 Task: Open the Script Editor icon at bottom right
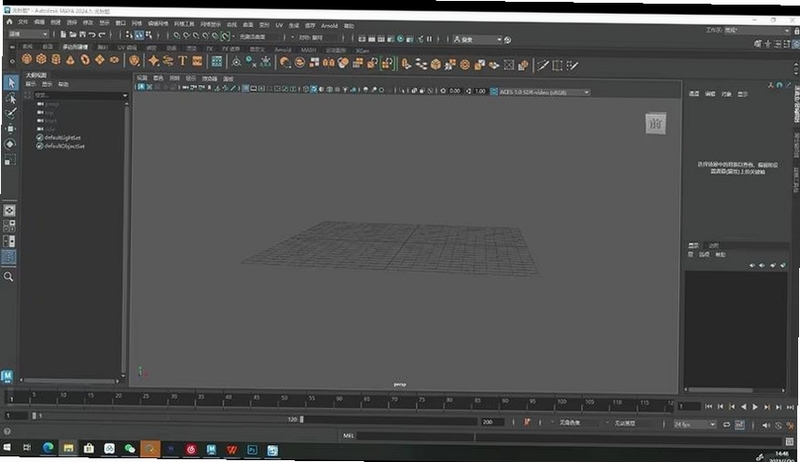pyautogui.click(x=790, y=441)
